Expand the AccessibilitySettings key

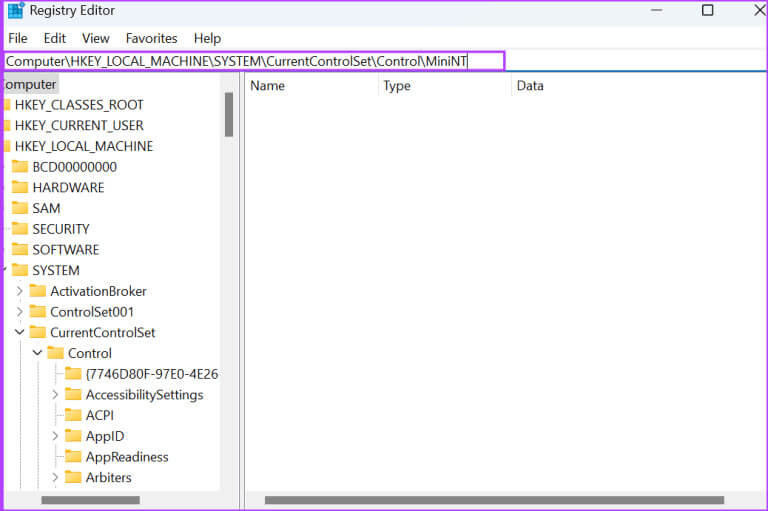click(55, 394)
